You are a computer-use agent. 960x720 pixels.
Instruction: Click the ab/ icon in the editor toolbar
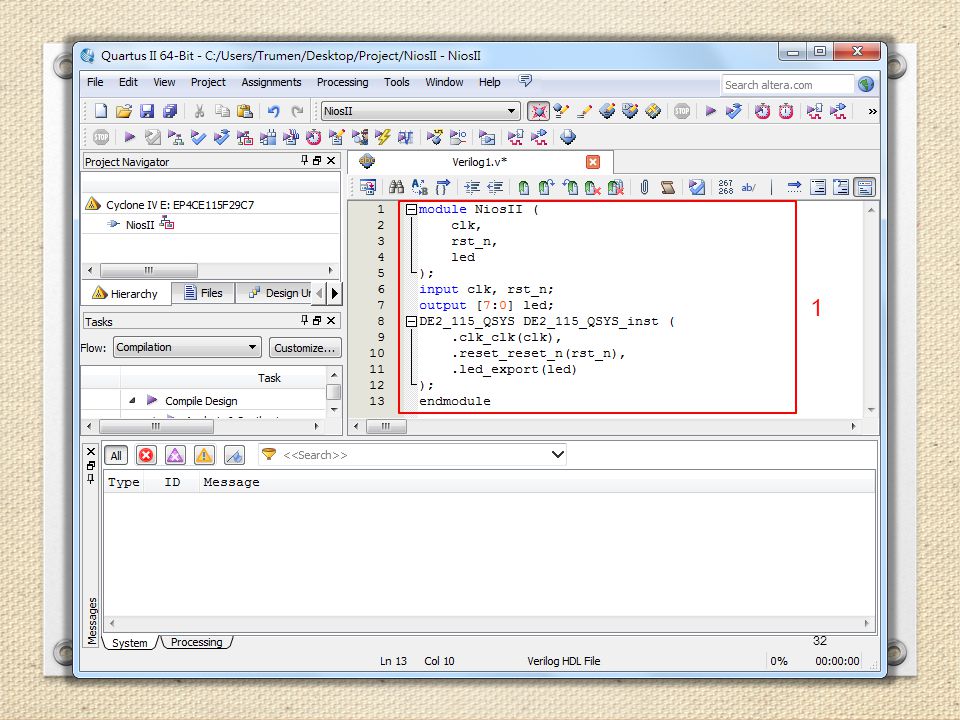tap(748, 187)
